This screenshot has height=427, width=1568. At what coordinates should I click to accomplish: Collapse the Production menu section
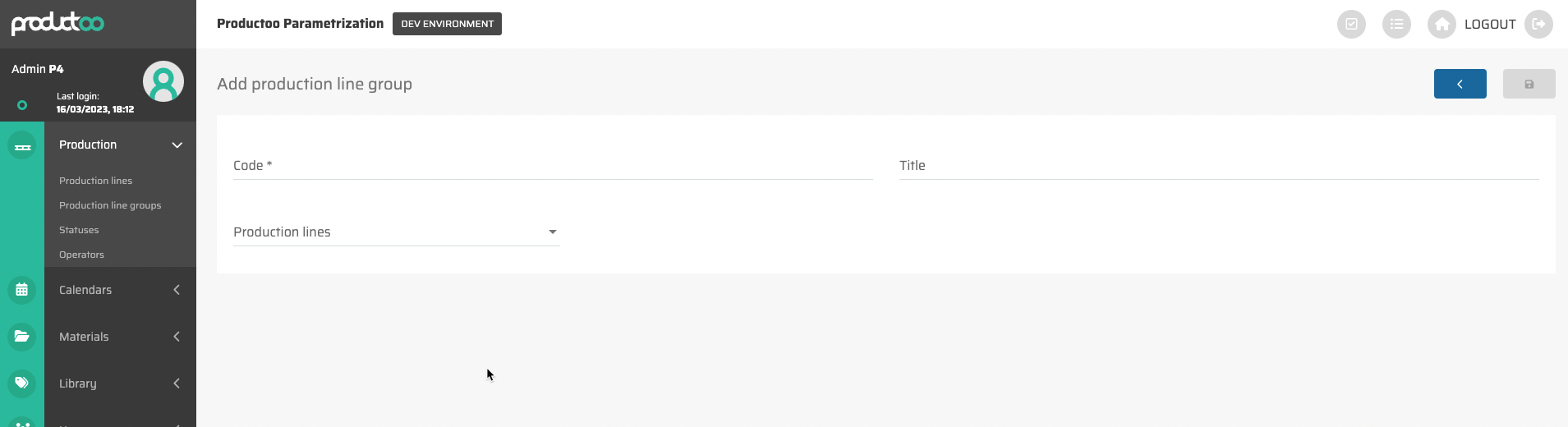(x=177, y=145)
